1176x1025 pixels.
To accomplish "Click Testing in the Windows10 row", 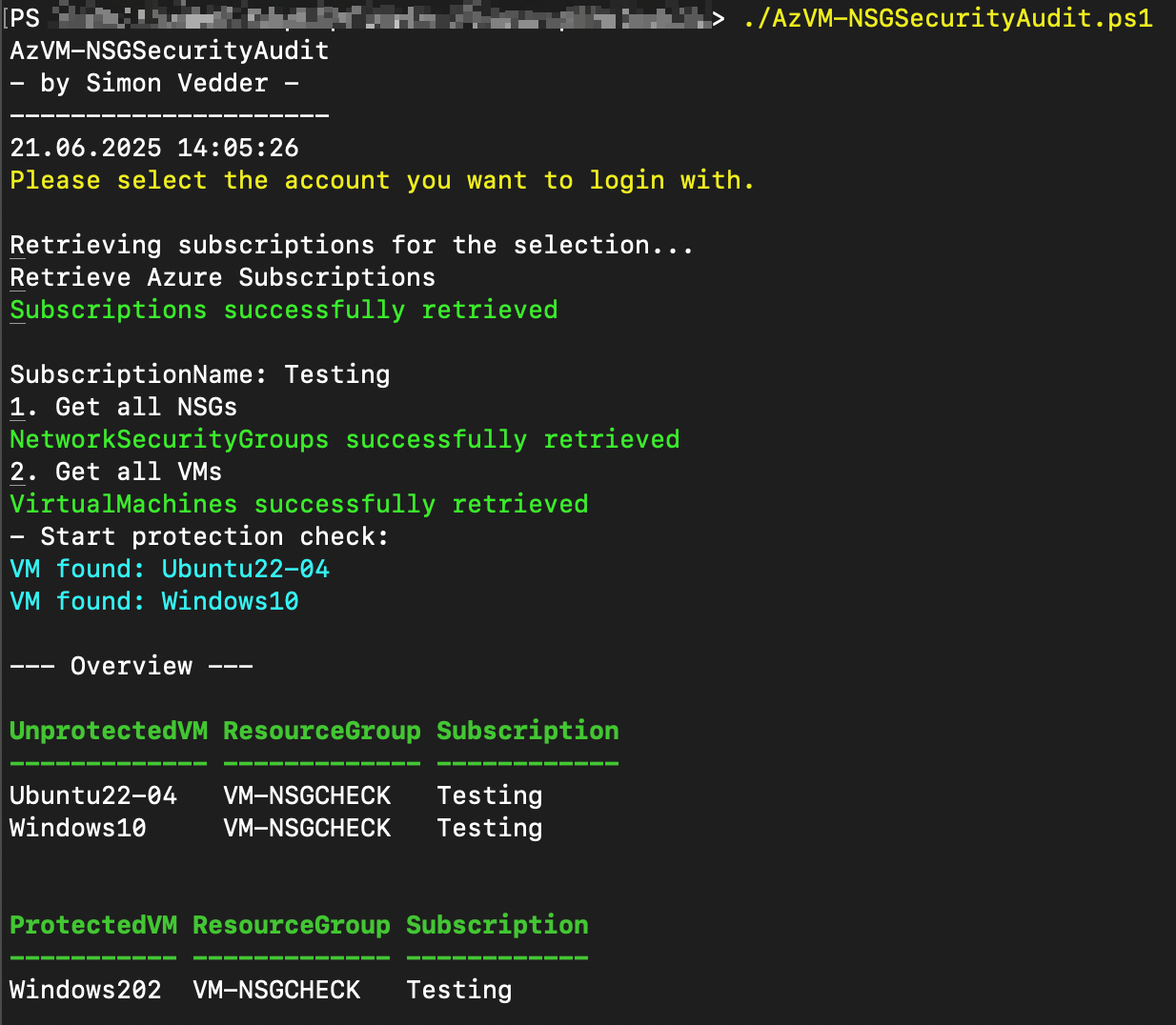I will click(x=490, y=828).
